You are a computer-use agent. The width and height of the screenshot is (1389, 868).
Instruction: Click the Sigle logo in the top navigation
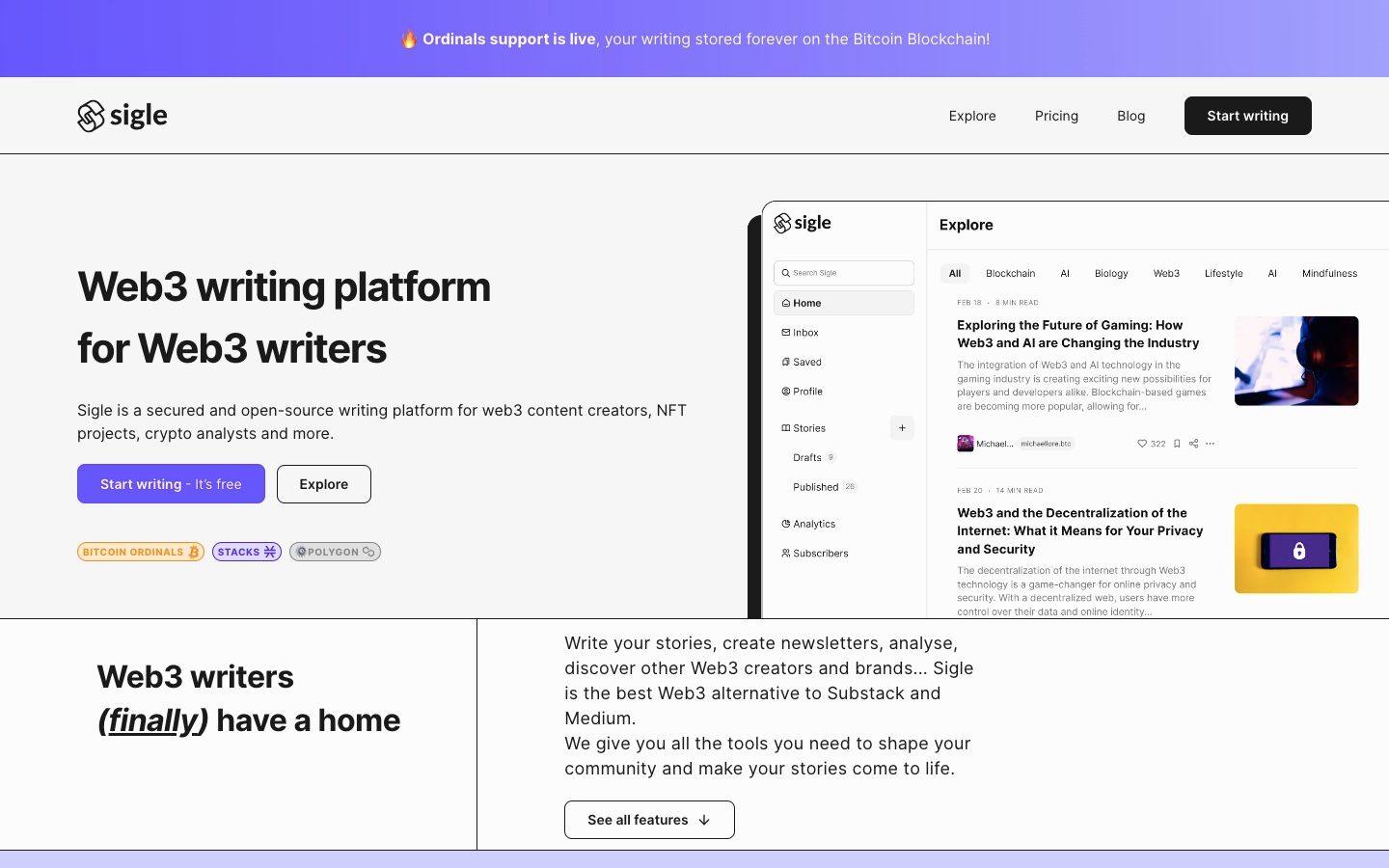[x=123, y=116]
